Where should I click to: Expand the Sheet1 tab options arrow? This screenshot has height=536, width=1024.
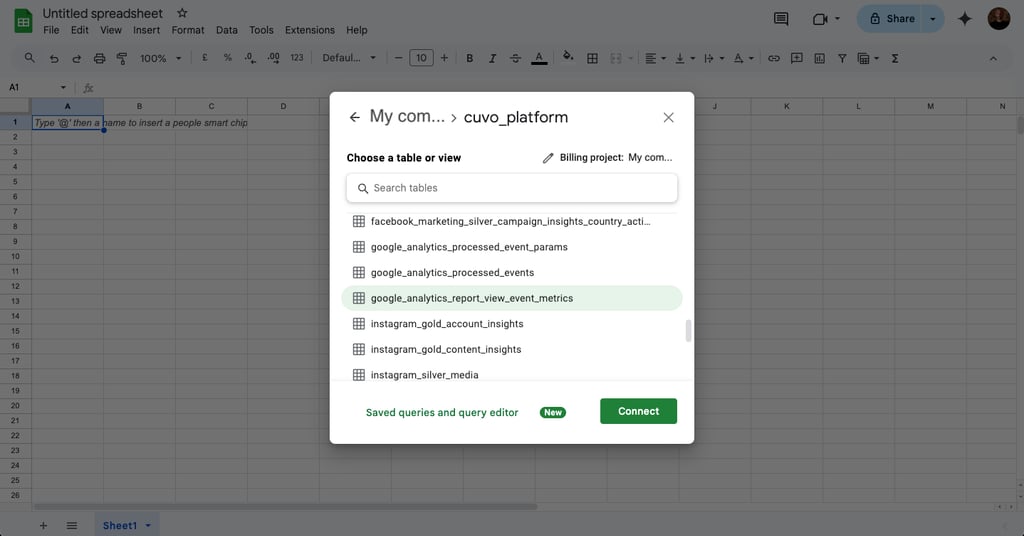pos(148,525)
